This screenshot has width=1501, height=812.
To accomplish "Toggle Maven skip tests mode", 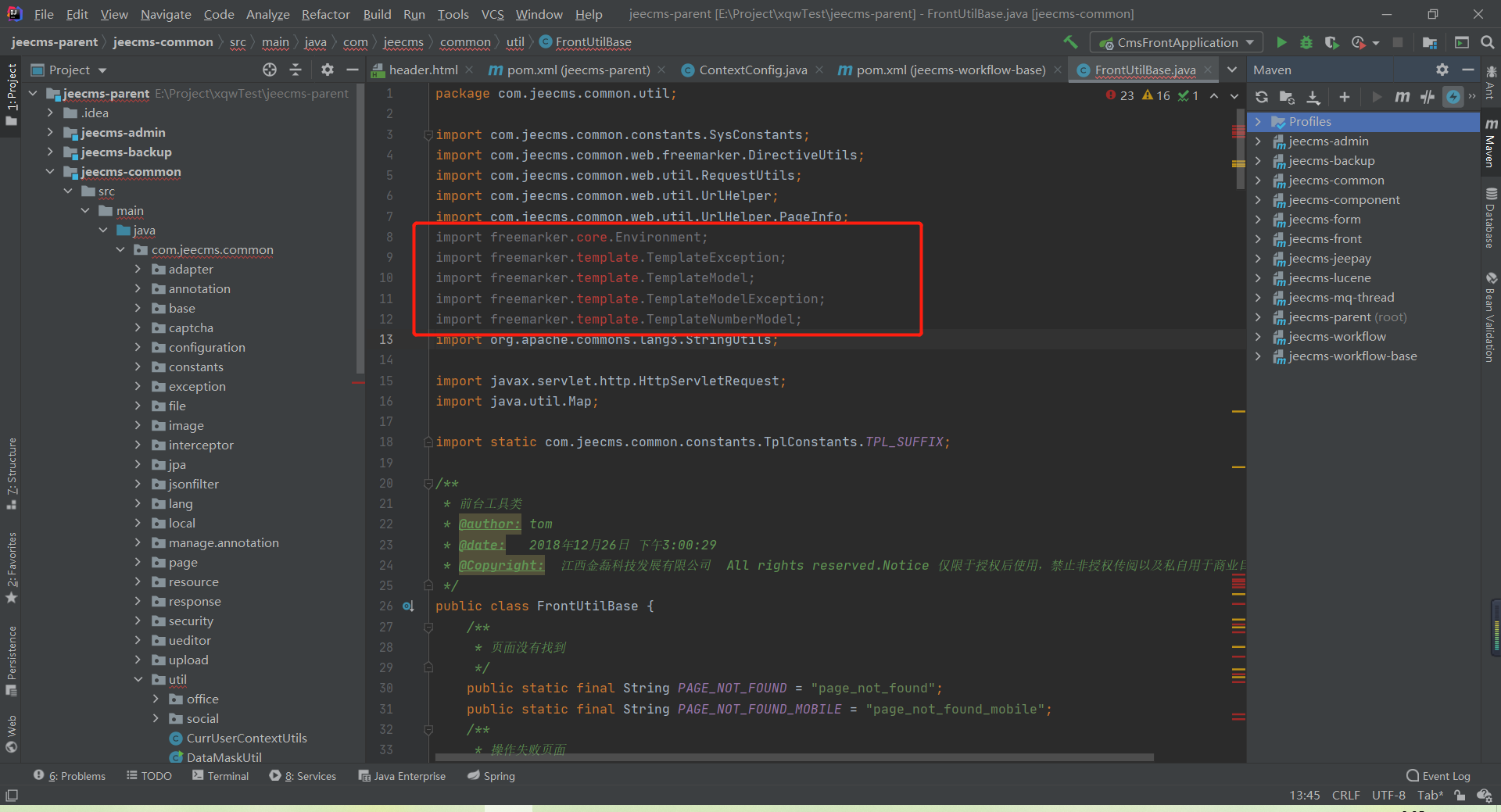I will tap(1453, 97).
